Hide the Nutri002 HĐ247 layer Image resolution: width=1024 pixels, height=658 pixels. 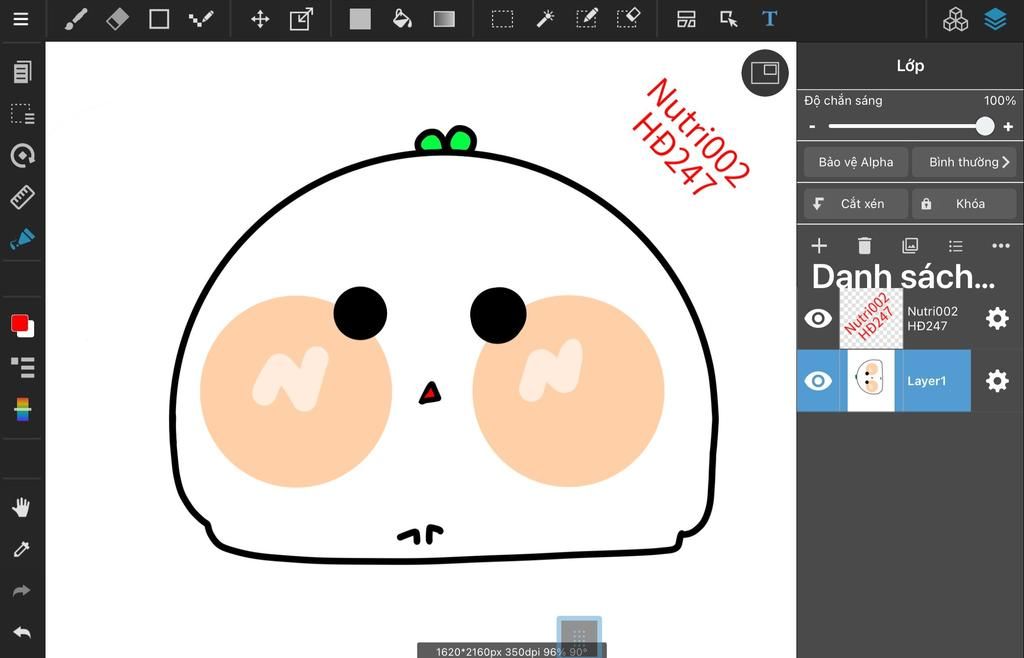818,319
